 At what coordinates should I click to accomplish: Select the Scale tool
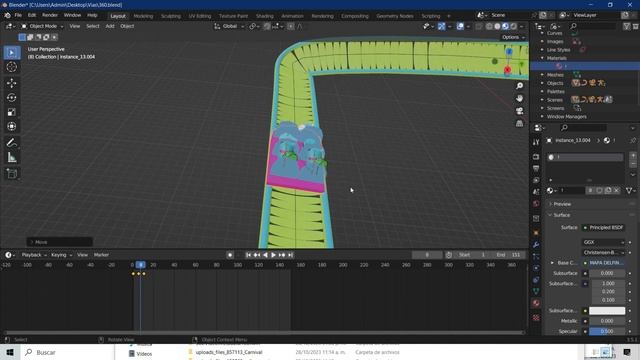click(11, 112)
